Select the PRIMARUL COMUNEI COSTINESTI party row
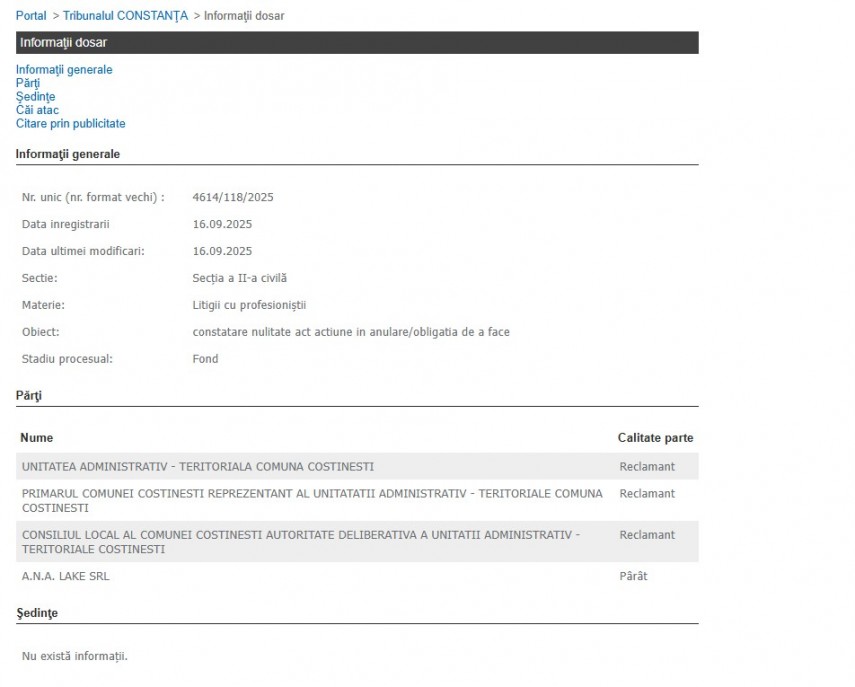 [357, 501]
